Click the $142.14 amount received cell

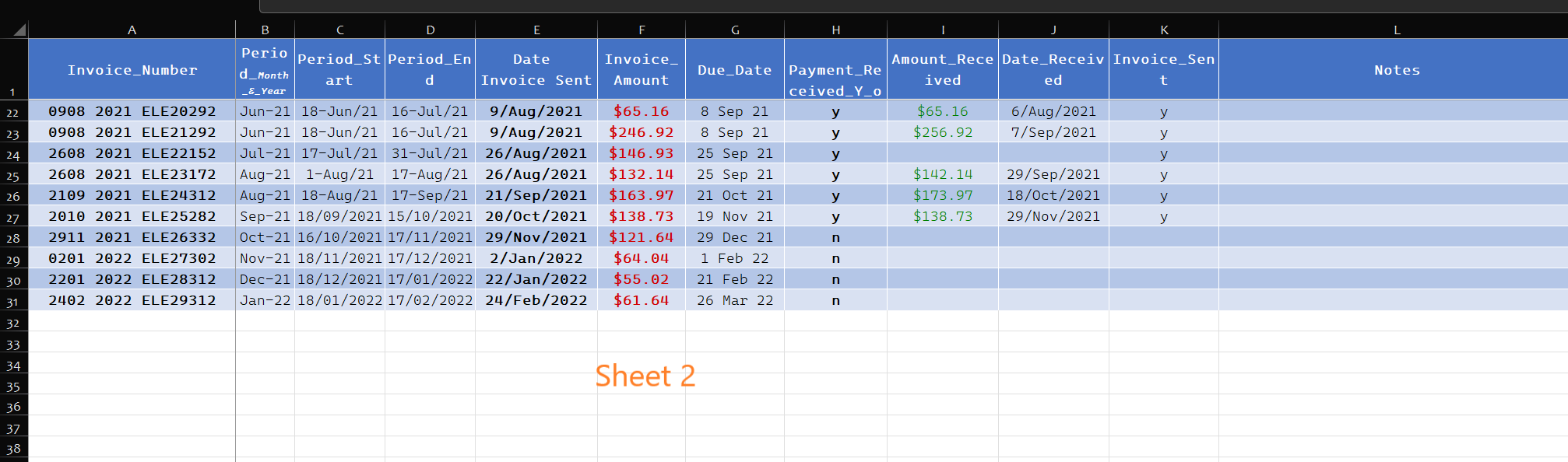pos(943,174)
